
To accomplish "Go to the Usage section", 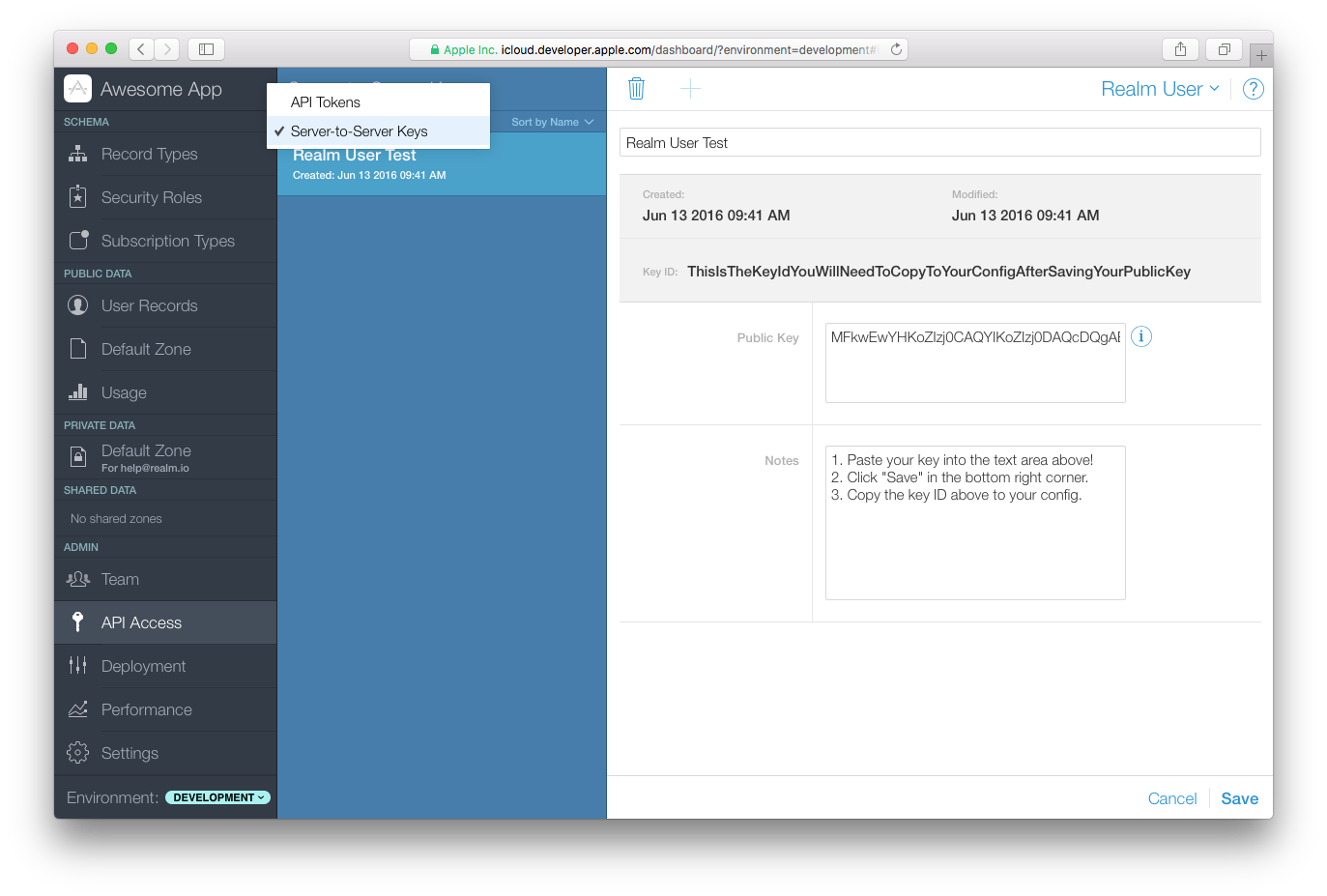I will (165, 392).
